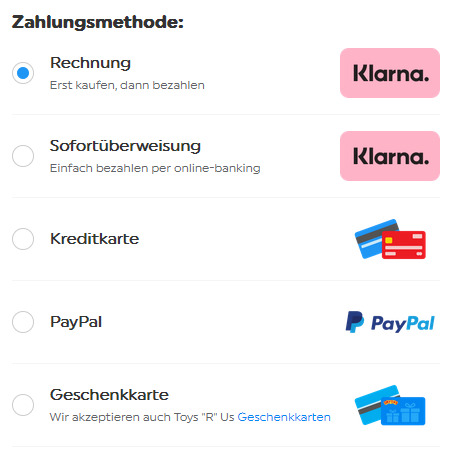Click the Zahlungsmethode heading
Viewport: 452px width, 460px height.
[98, 22]
